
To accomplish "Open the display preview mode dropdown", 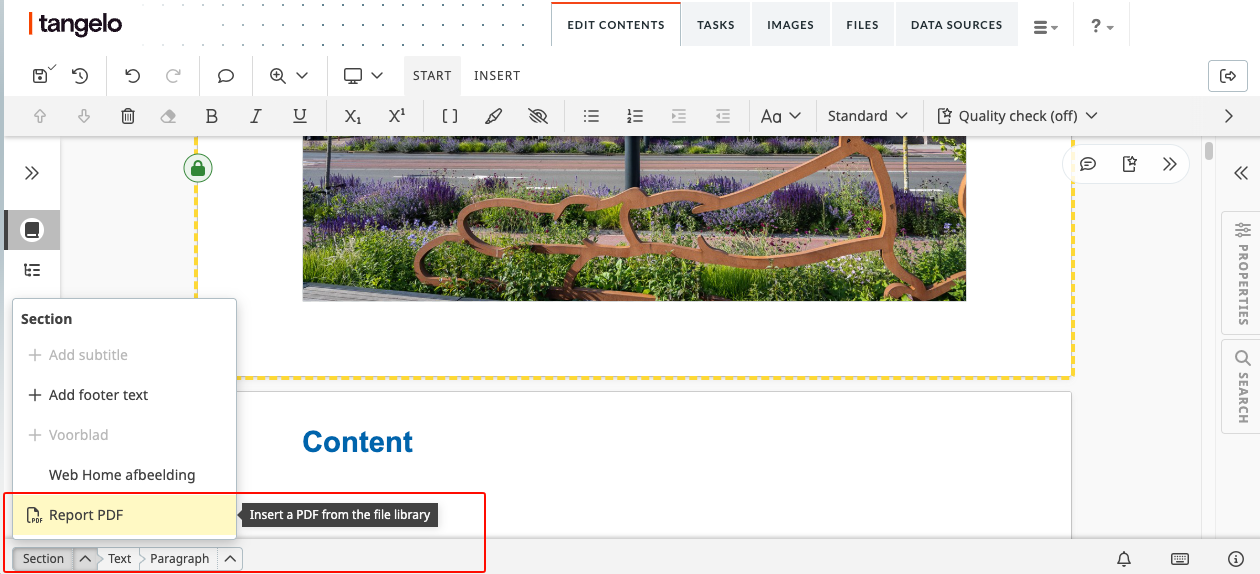I will pos(363,76).
